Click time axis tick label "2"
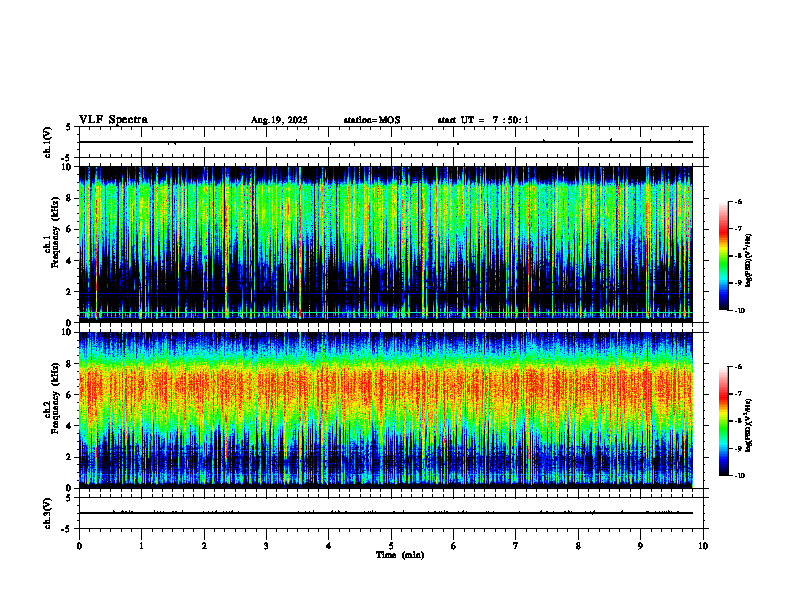792x612 pixels. 204,546
